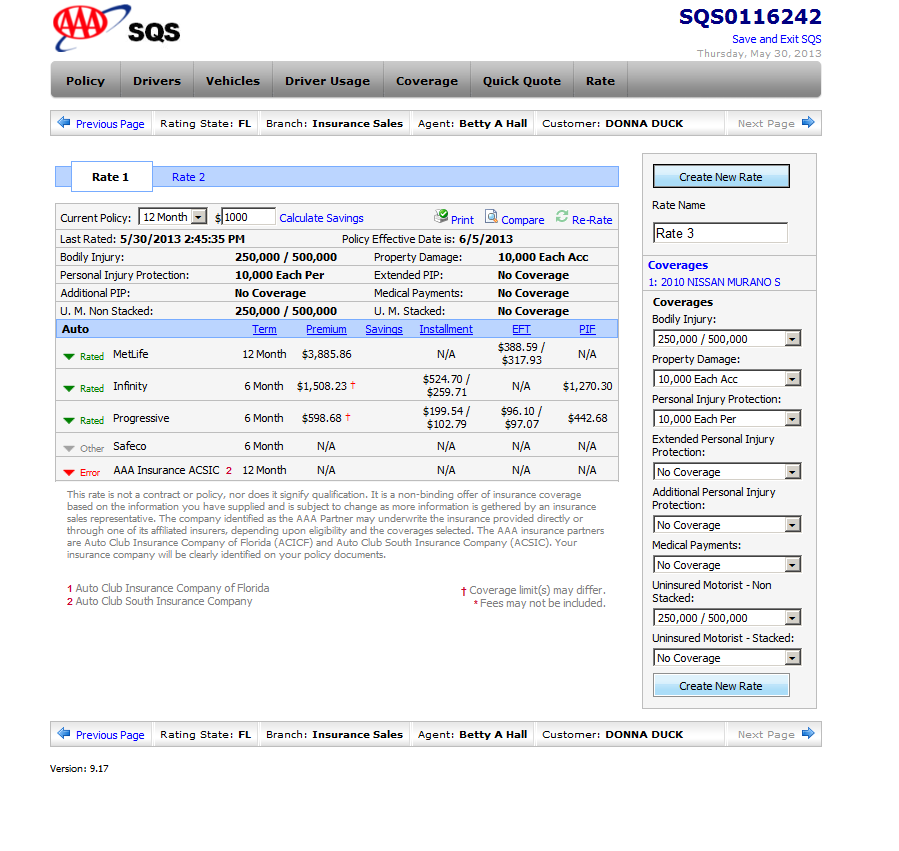Click the Coverages heading link in sidebar
Screen dimensions: 899x851
point(678,265)
